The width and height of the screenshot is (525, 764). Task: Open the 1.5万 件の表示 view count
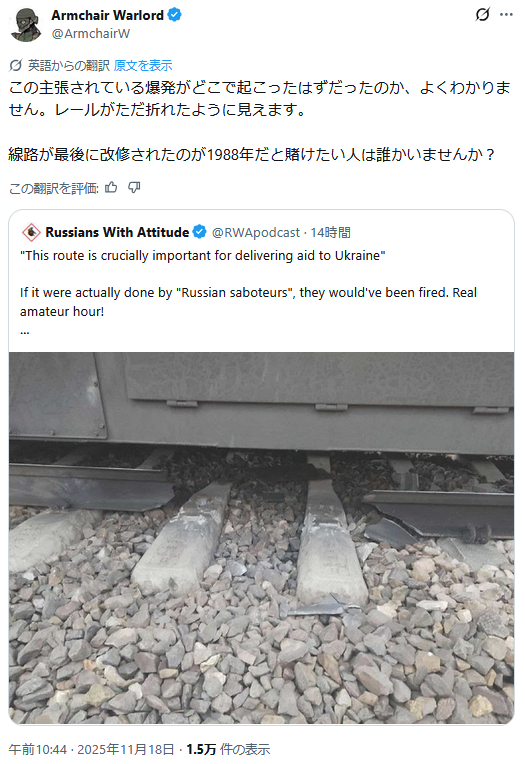coord(228,749)
